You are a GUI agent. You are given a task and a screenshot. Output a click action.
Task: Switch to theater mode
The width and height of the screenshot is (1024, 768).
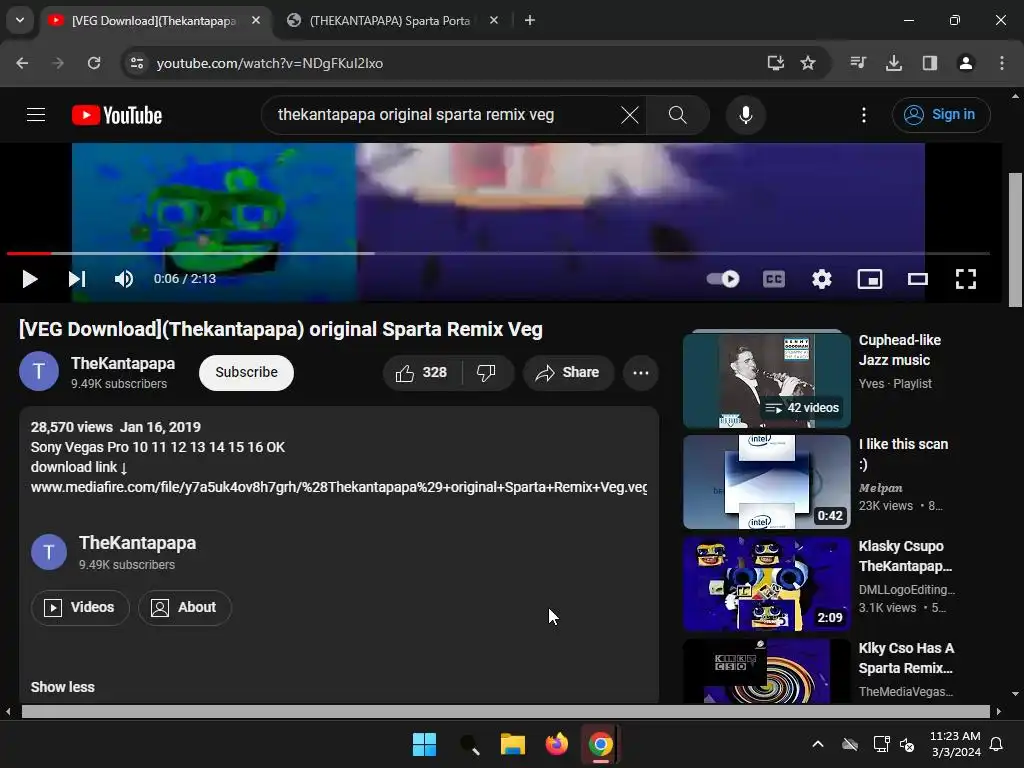[918, 280]
